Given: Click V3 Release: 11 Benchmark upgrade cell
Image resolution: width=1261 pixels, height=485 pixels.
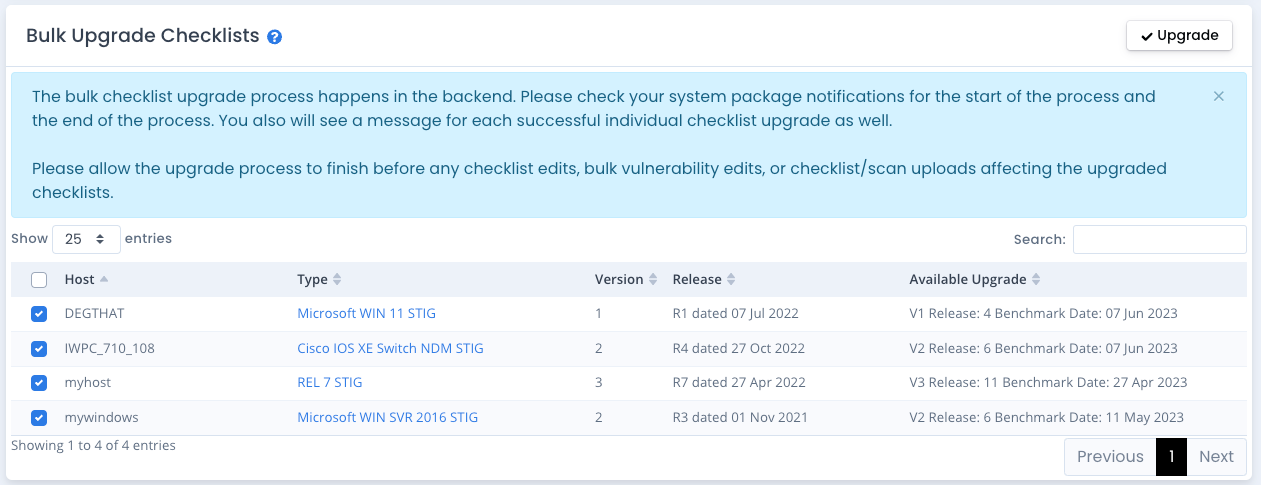Looking at the screenshot, I should click(x=1048, y=382).
